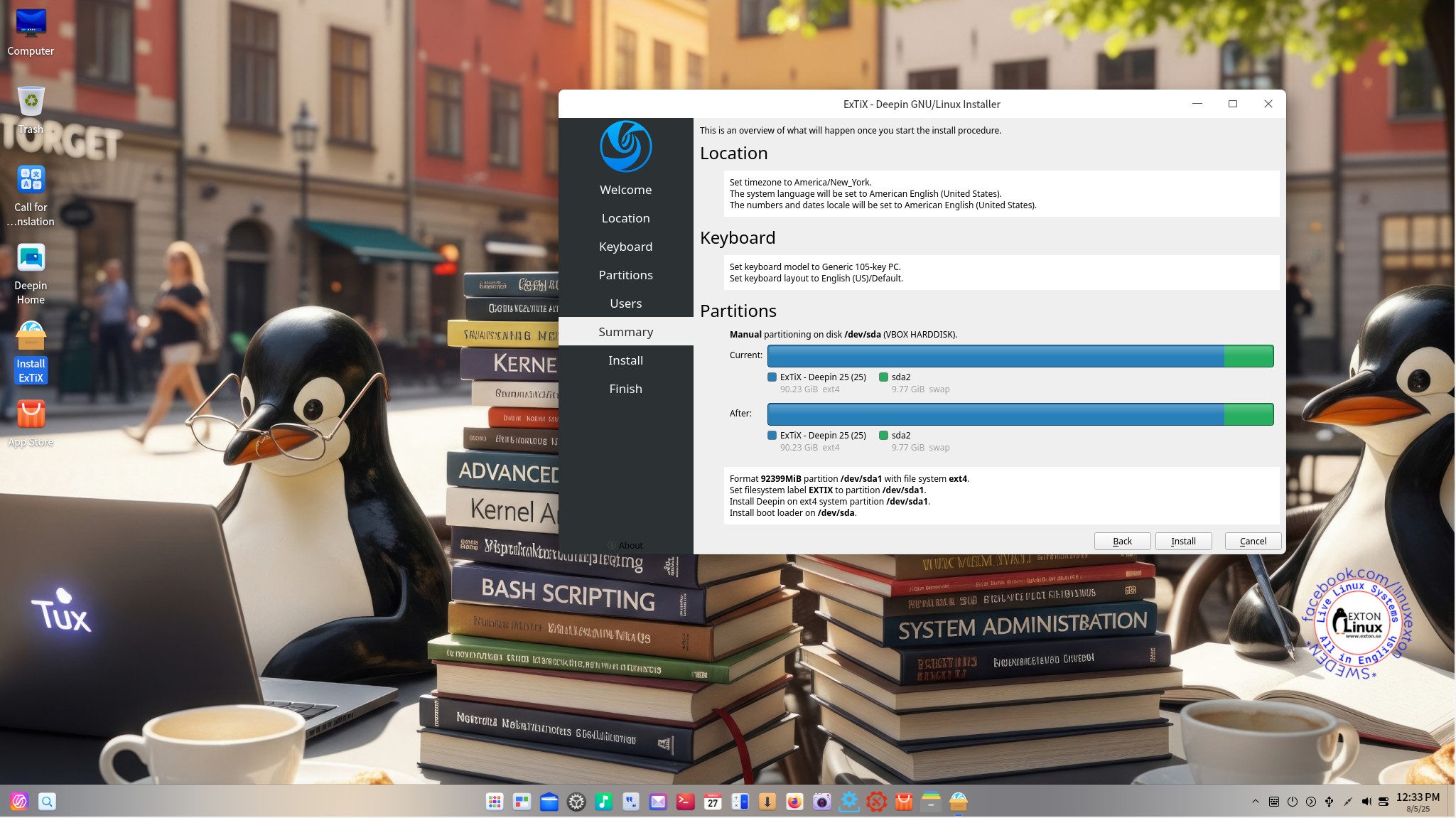1456x818 pixels.
Task: Click the 'Set timezone to America/New_York' text
Action: point(800,183)
